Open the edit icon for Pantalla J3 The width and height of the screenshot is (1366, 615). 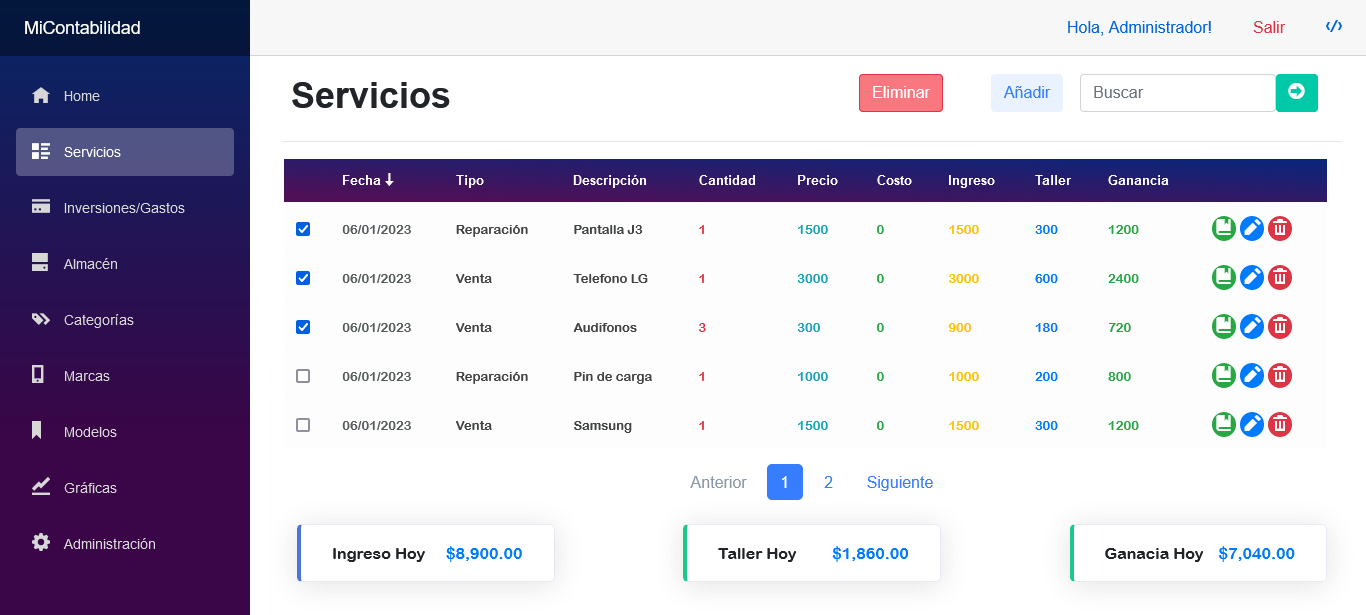(x=1251, y=228)
